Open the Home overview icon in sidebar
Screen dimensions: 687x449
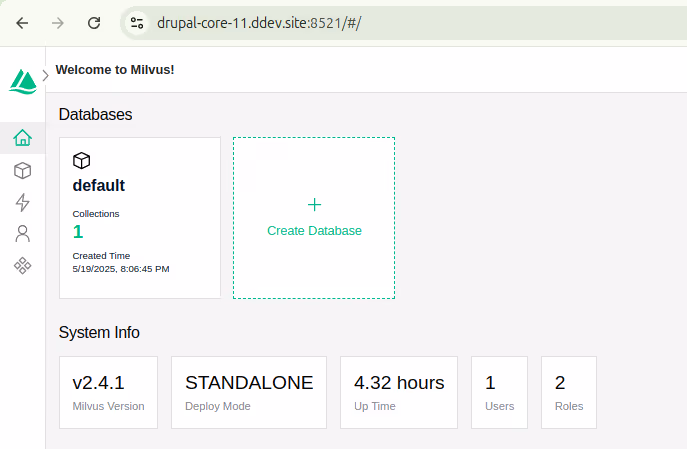coord(22,138)
